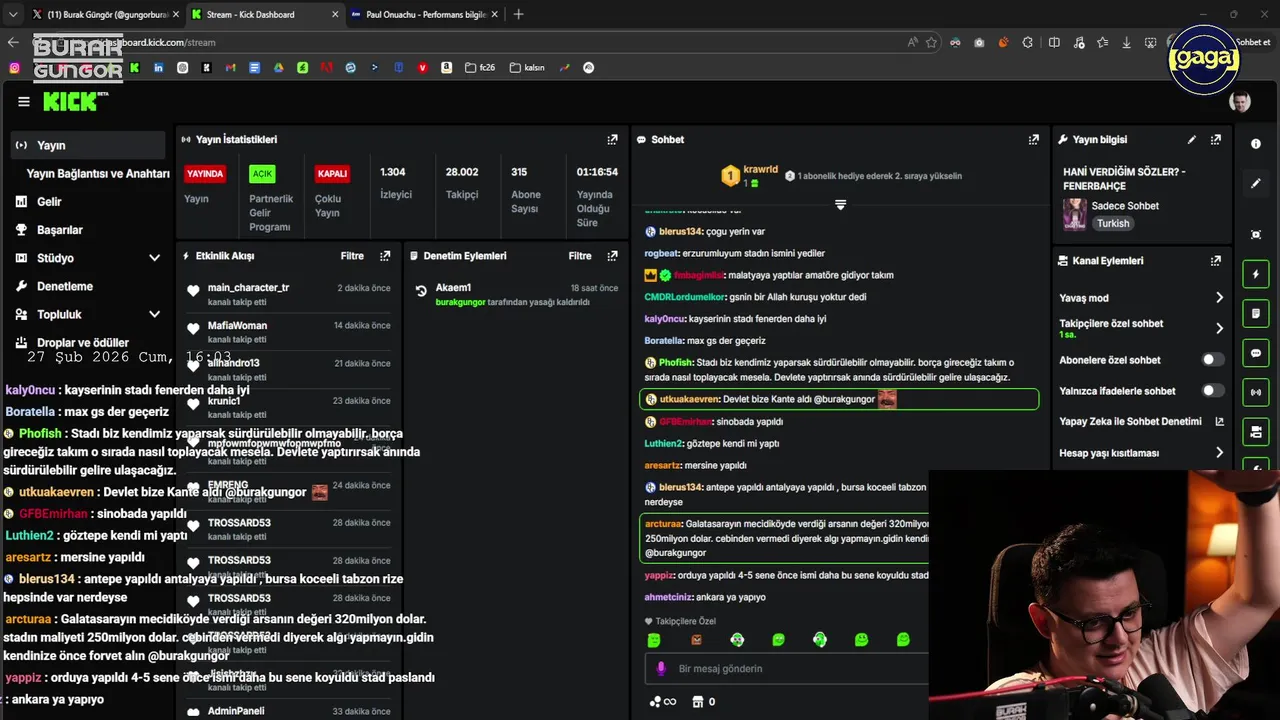Image resolution: width=1280 pixels, height=720 pixels.
Task: Select Yayın in the sidebar
Action: tap(88, 145)
